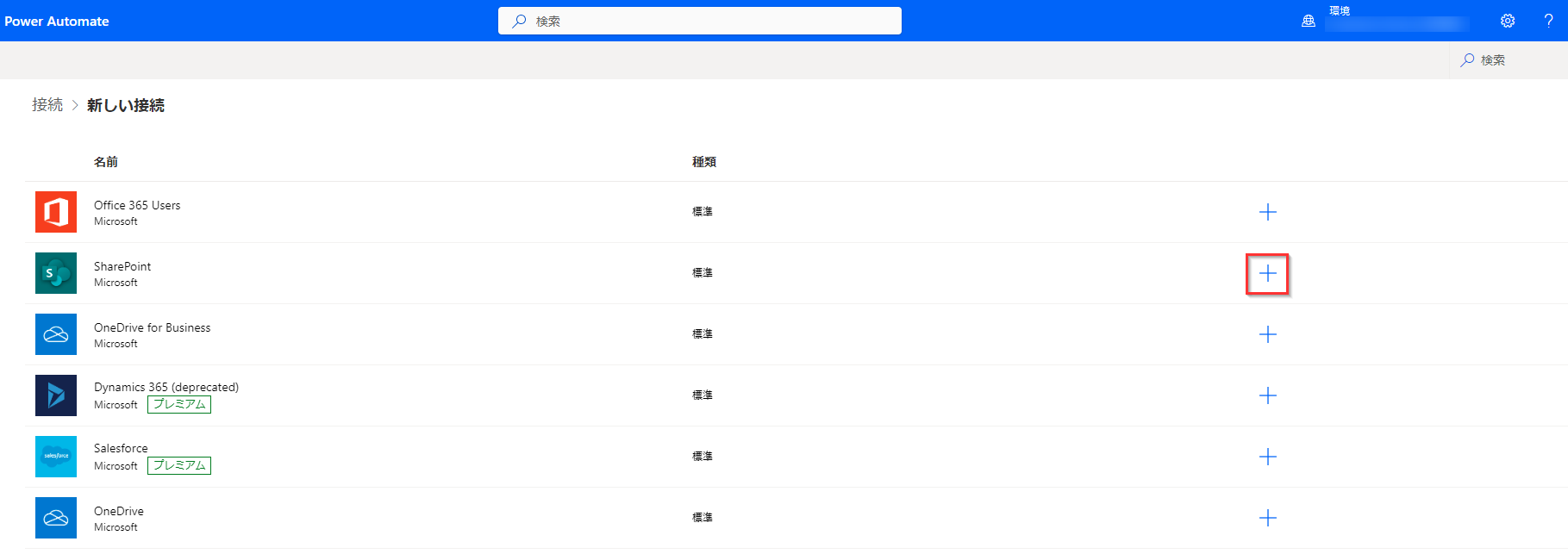1568x554 pixels.
Task: Select the Office 365 Users logo icon
Action: point(56,212)
